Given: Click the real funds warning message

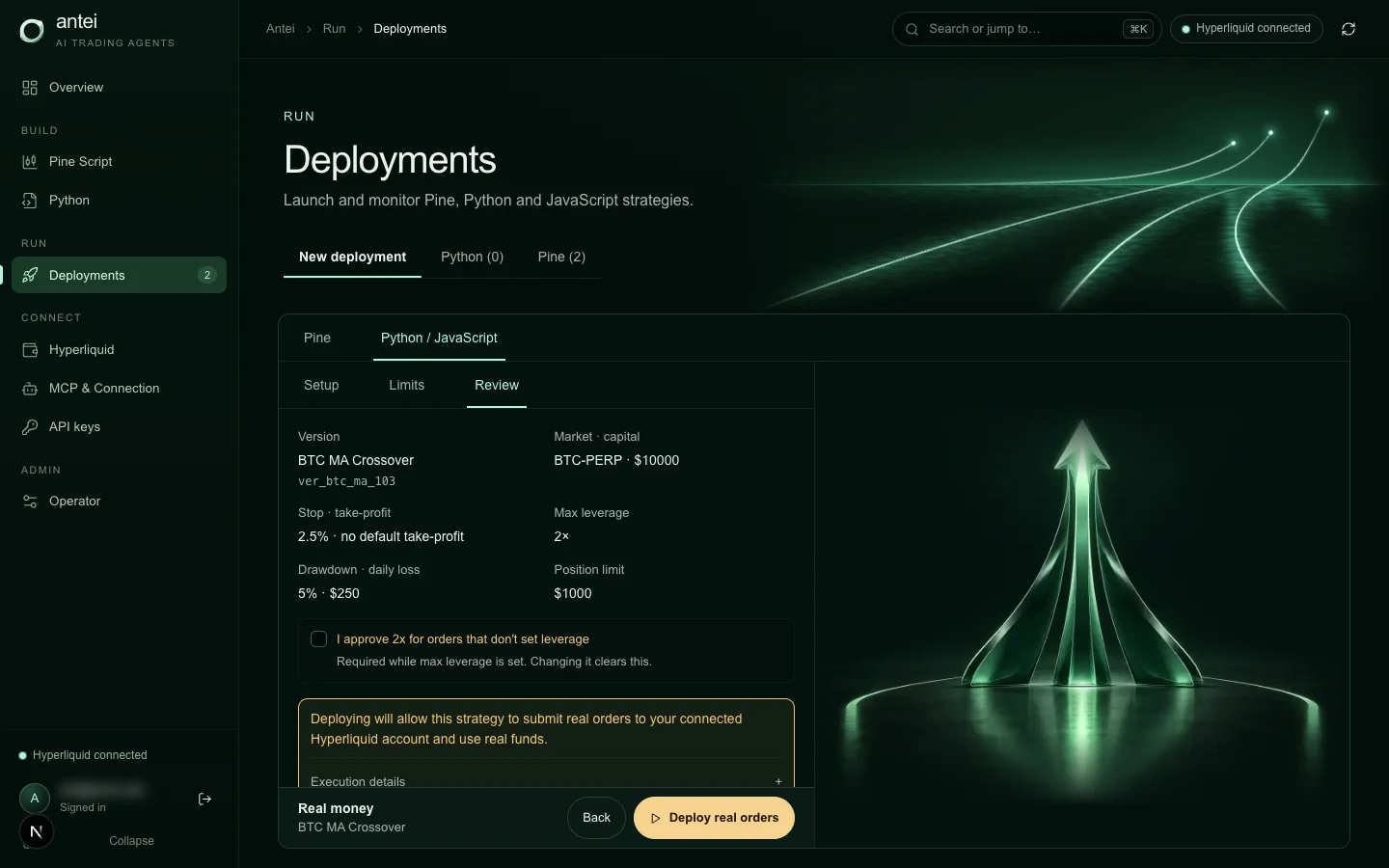Looking at the screenshot, I should (x=527, y=729).
